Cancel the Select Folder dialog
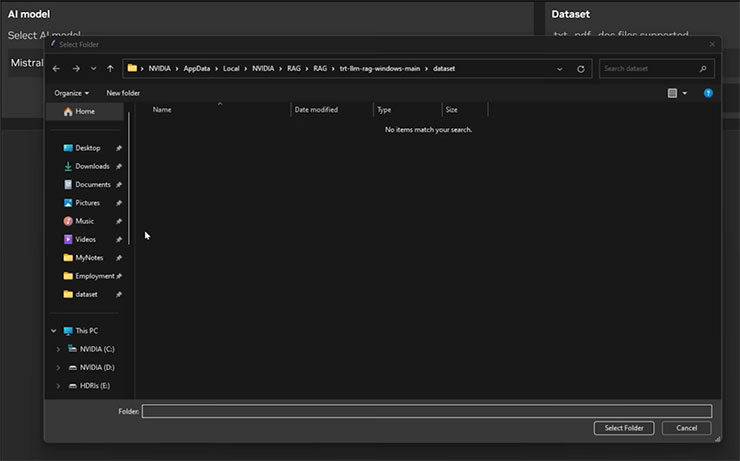 click(686, 428)
